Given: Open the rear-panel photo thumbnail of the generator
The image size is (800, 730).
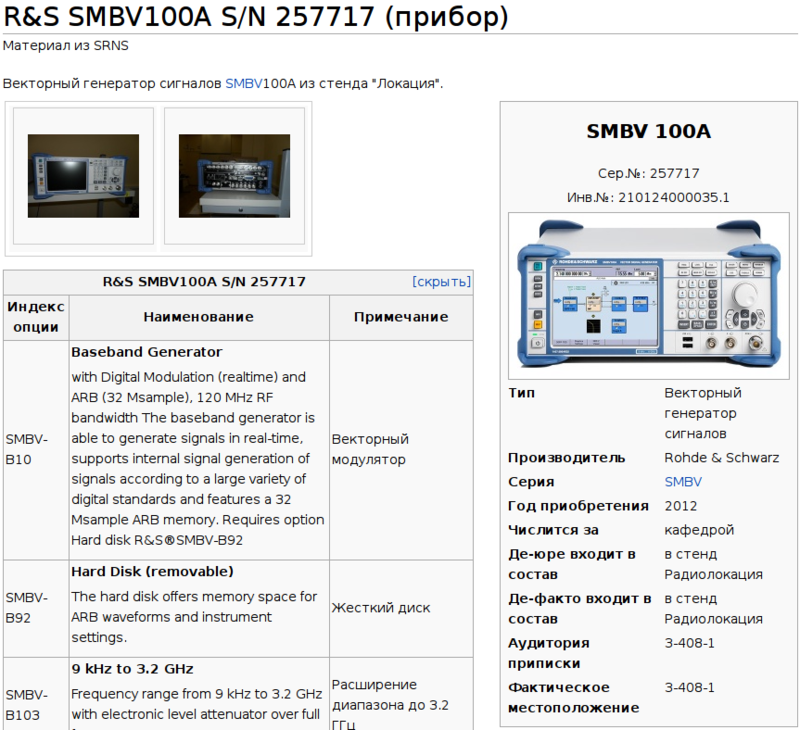Looking at the screenshot, I should coord(234,176).
